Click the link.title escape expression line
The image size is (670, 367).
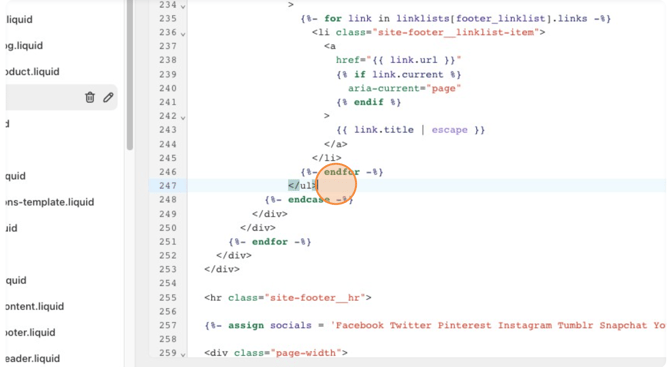[x=411, y=129]
